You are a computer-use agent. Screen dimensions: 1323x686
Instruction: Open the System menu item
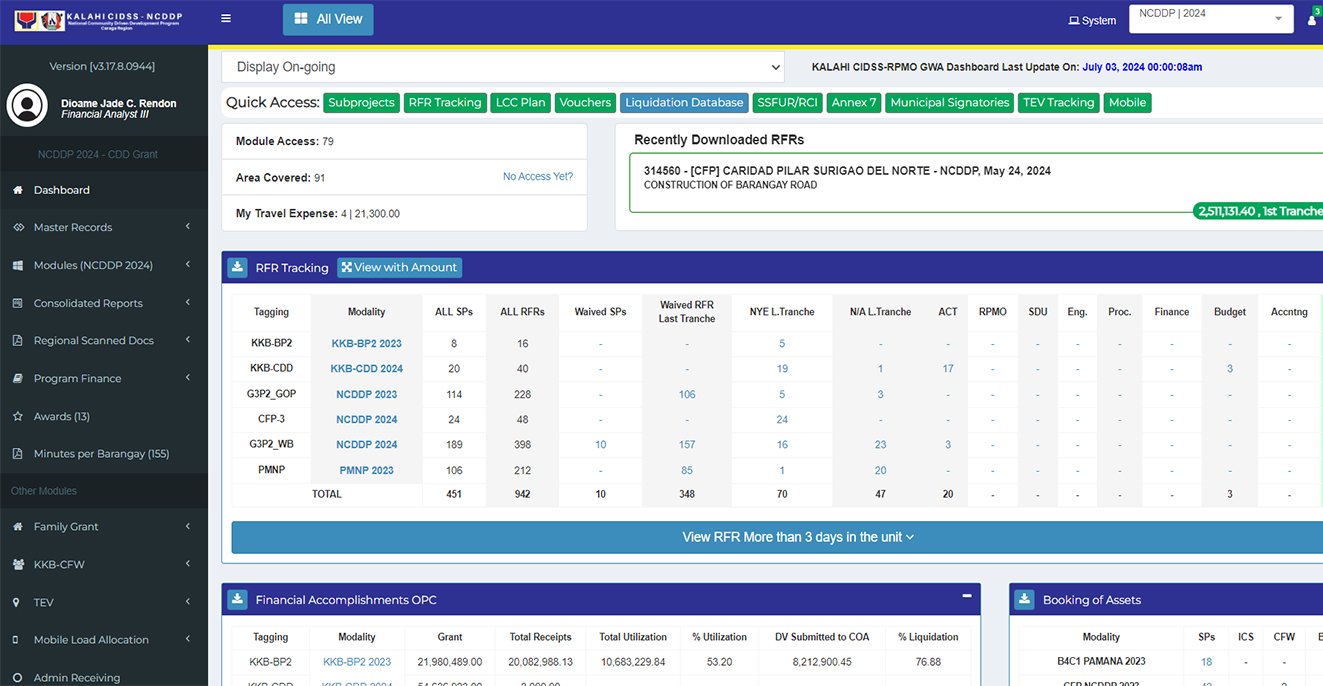point(1091,19)
